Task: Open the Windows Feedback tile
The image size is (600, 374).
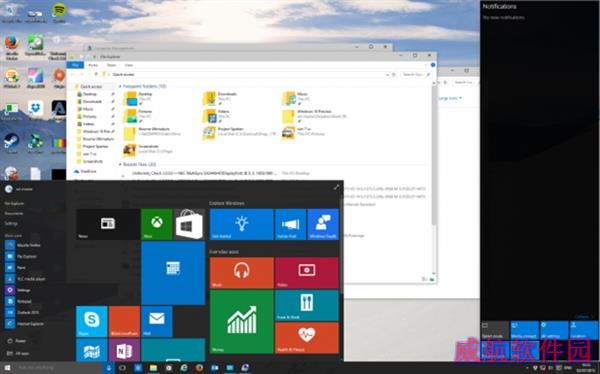Action: point(323,224)
